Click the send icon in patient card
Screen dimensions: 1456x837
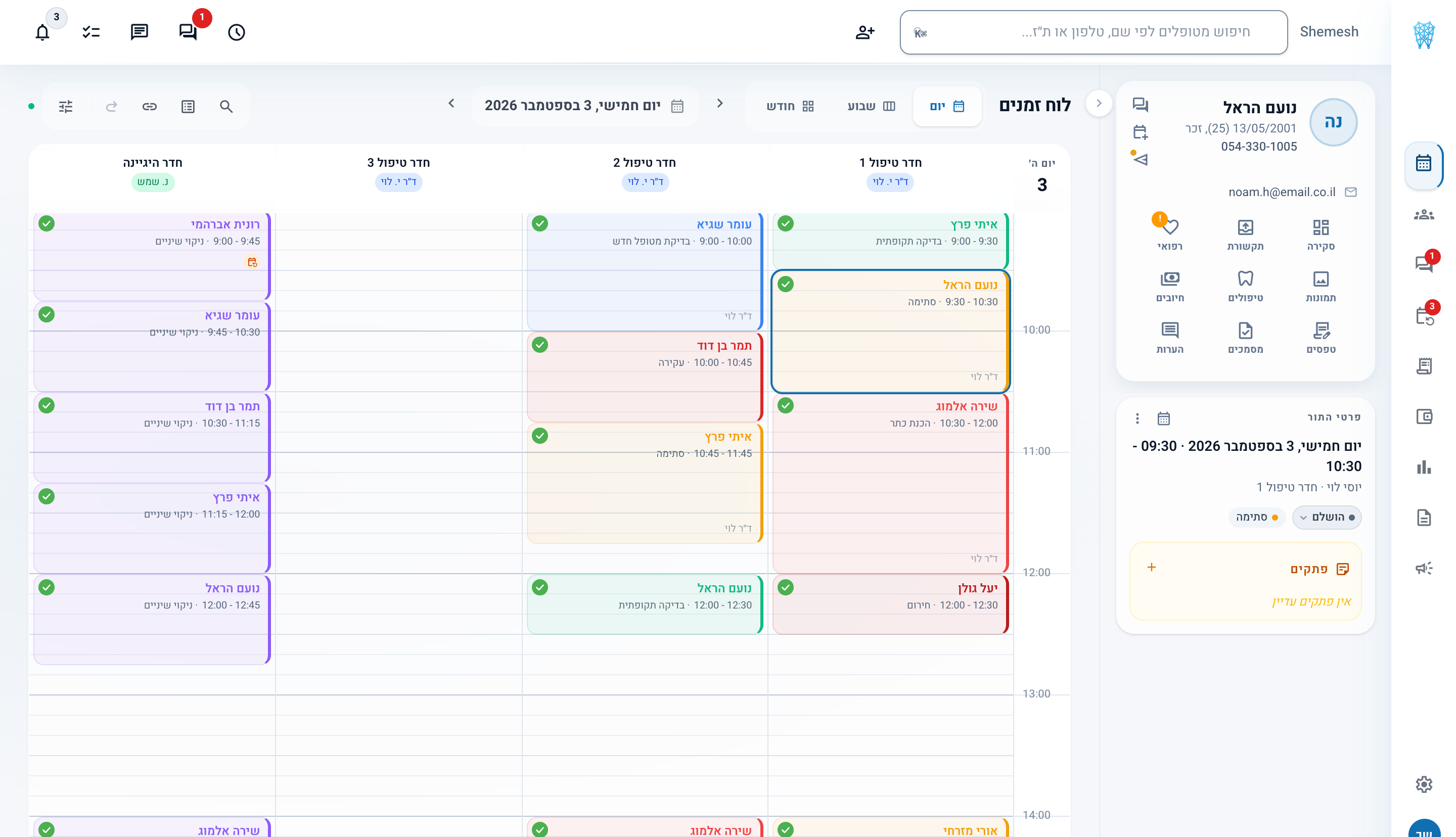(1140, 159)
